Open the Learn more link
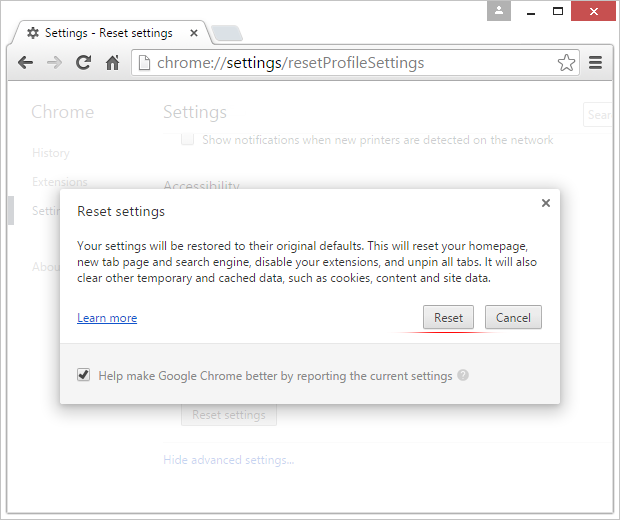This screenshot has height=520, width=620. click(x=107, y=318)
